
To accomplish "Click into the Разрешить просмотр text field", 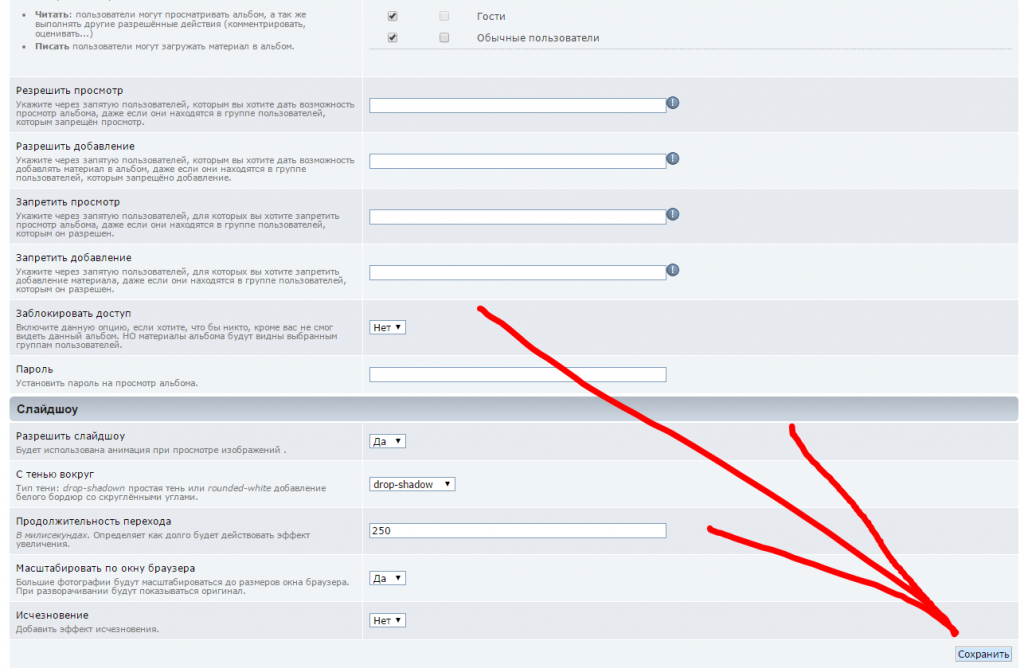I will click(x=517, y=105).
